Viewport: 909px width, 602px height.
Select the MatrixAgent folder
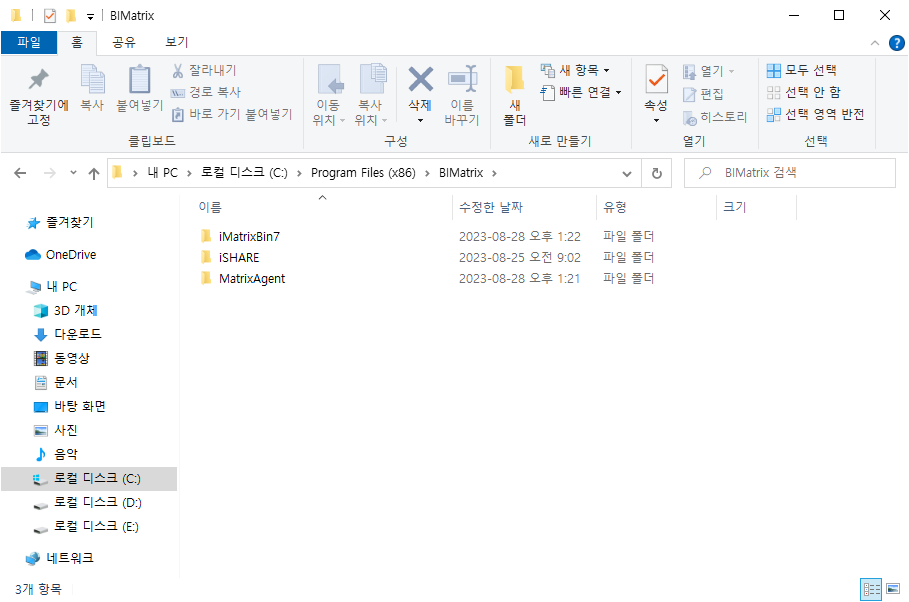point(252,278)
